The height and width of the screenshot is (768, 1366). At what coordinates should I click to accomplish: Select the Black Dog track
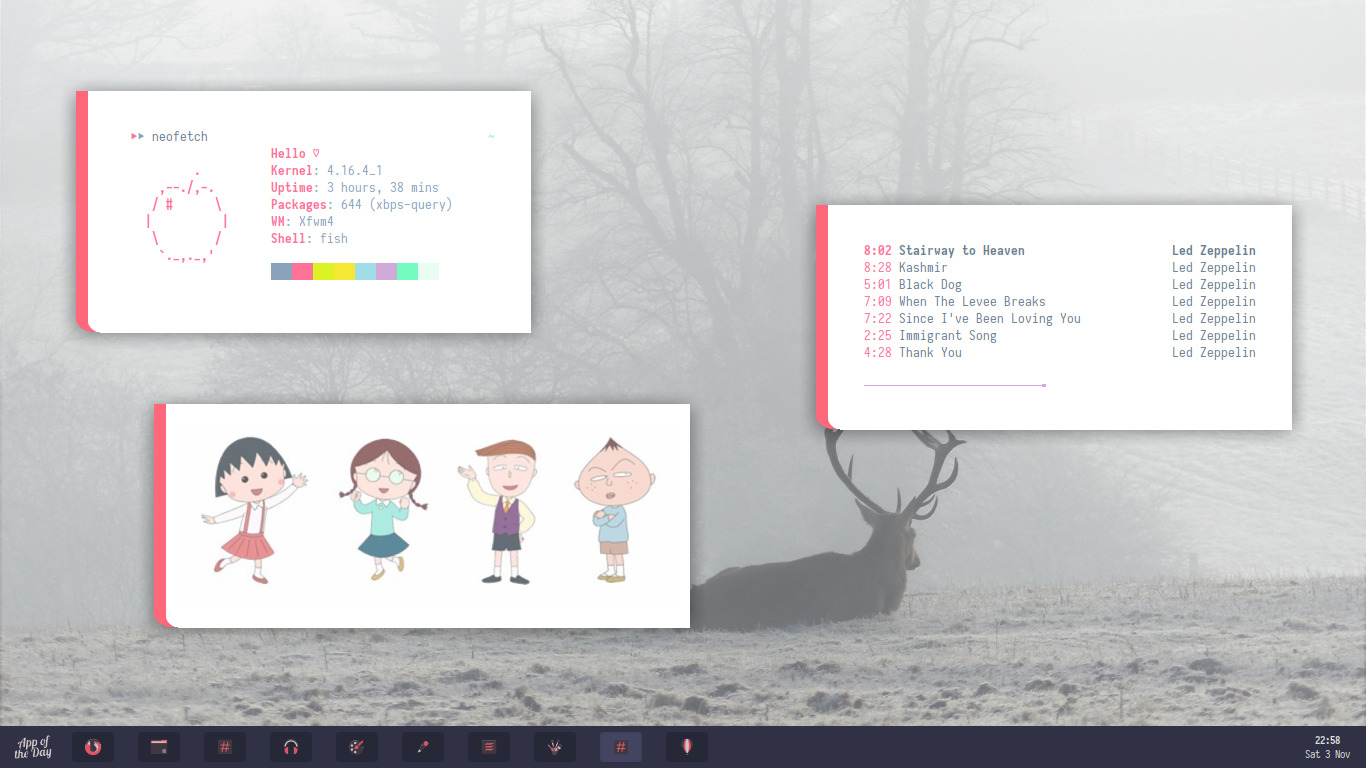click(930, 285)
